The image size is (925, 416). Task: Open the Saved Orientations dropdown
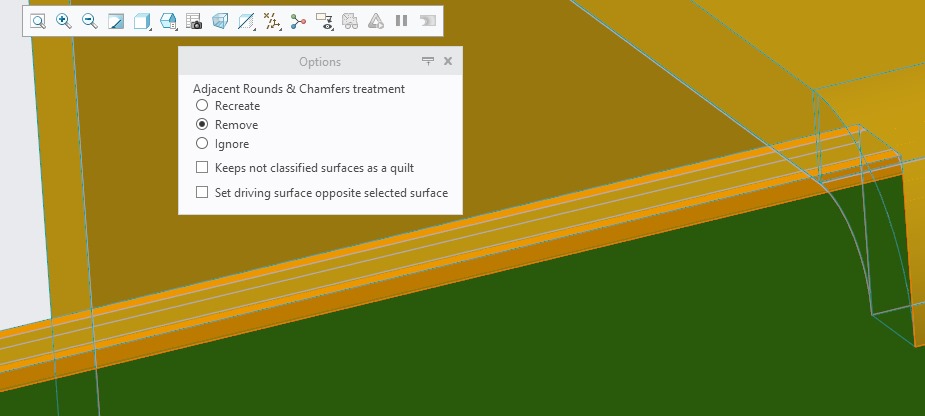pos(168,22)
